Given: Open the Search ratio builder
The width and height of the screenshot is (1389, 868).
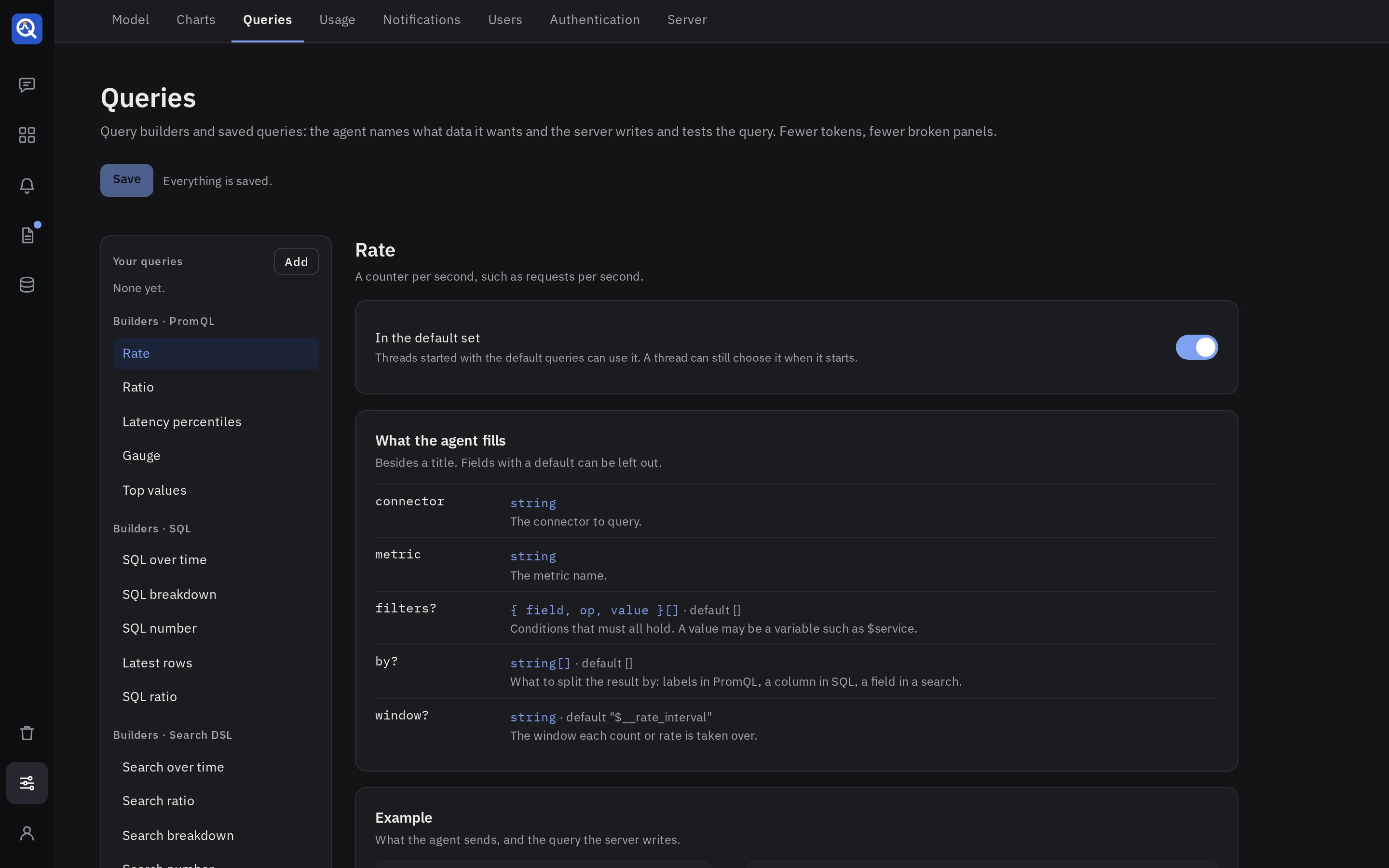Looking at the screenshot, I should [x=216, y=801].
